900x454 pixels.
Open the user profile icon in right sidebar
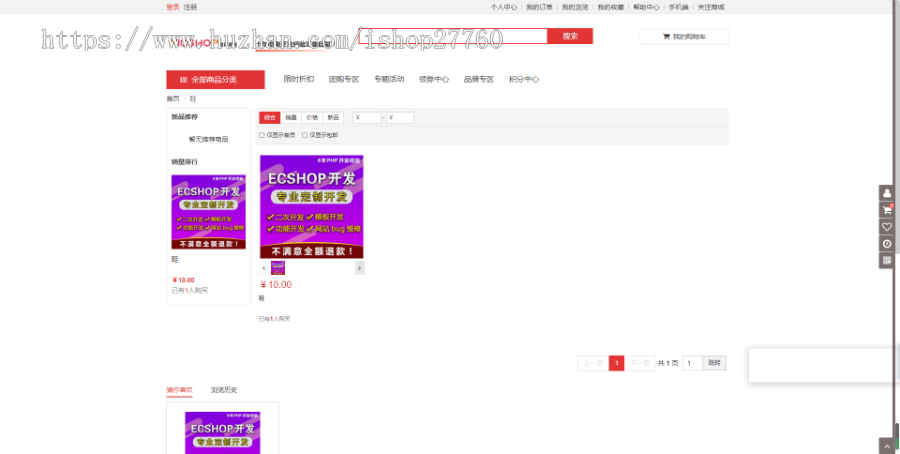coord(887,193)
